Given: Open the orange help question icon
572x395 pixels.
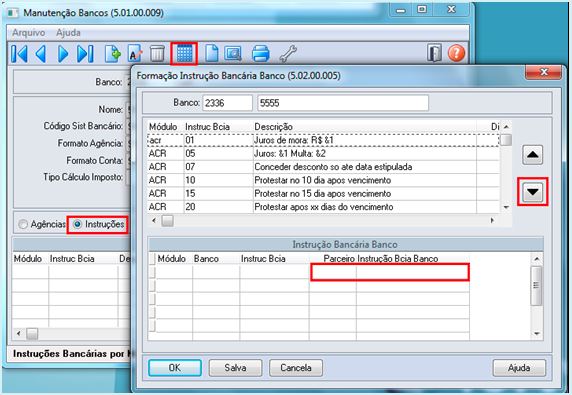Looking at the screenshot, I should [456, 54].
